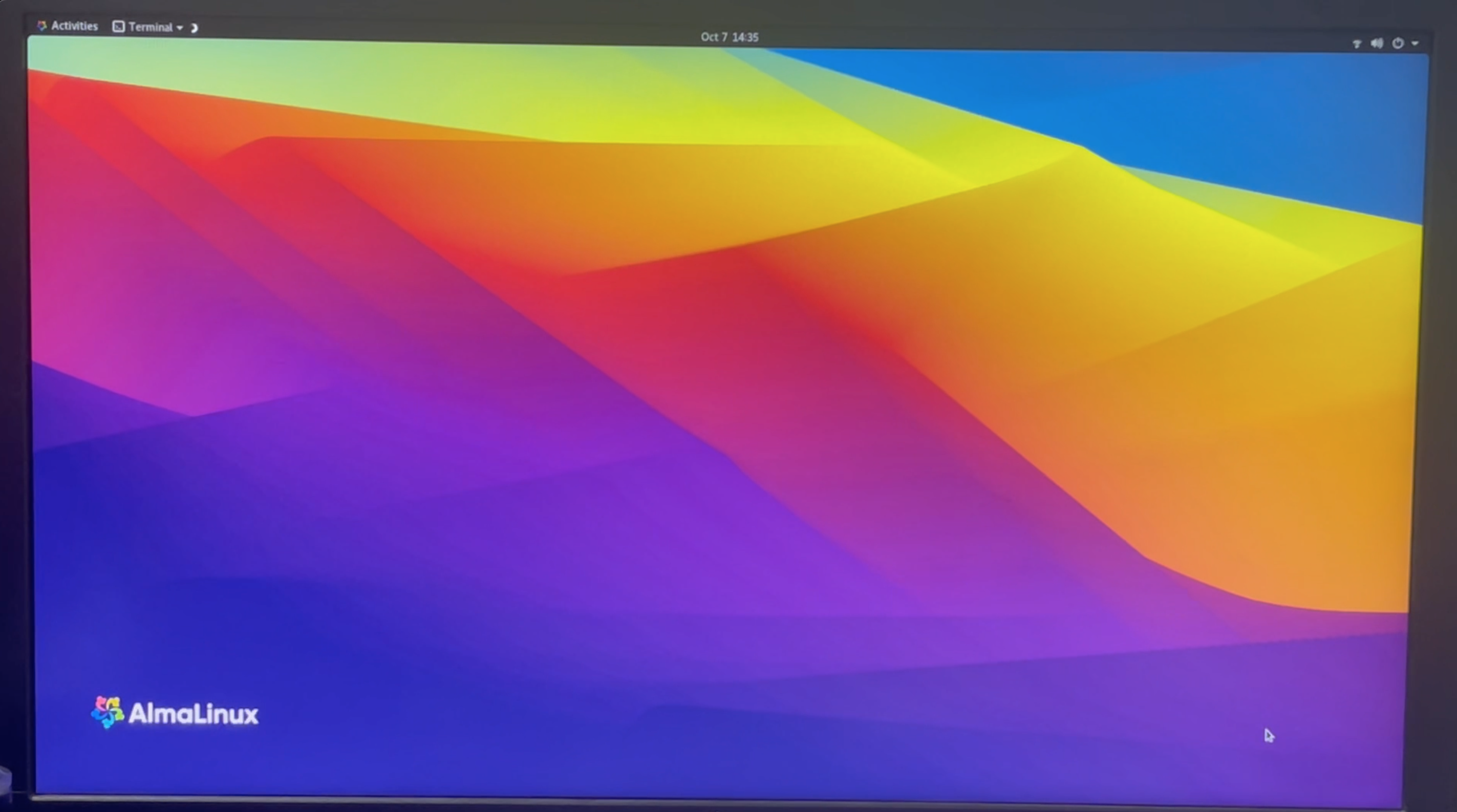Click the Terminal app icon in top bar
Viewport: 1457px width, 812px height.
coord(118,27)
